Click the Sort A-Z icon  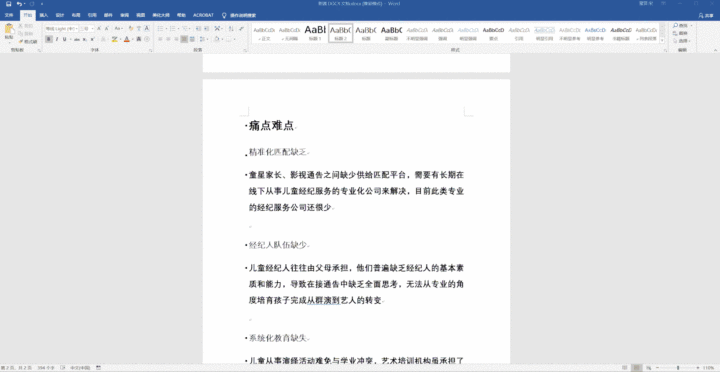231,28
